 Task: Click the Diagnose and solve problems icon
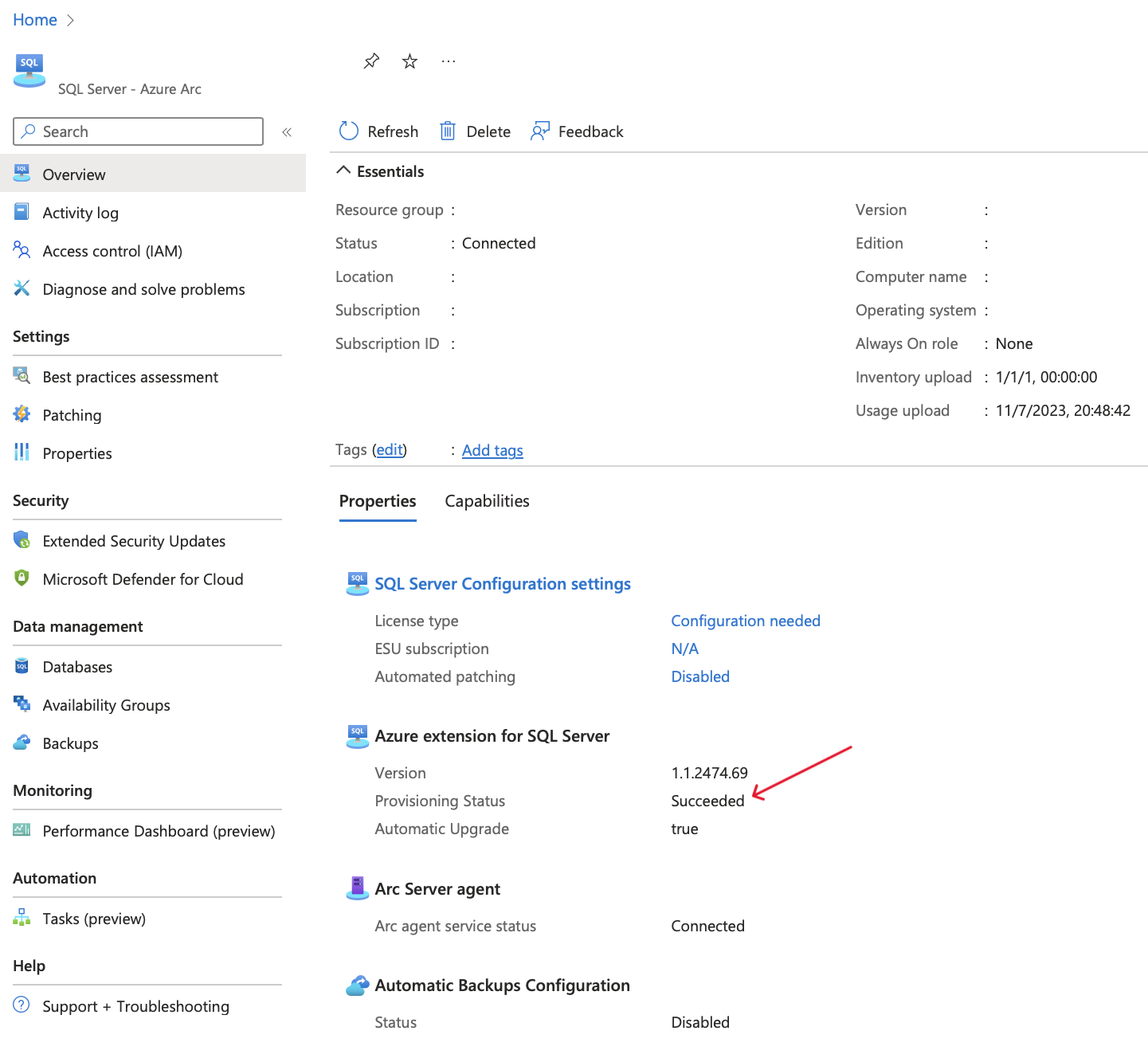22,288
